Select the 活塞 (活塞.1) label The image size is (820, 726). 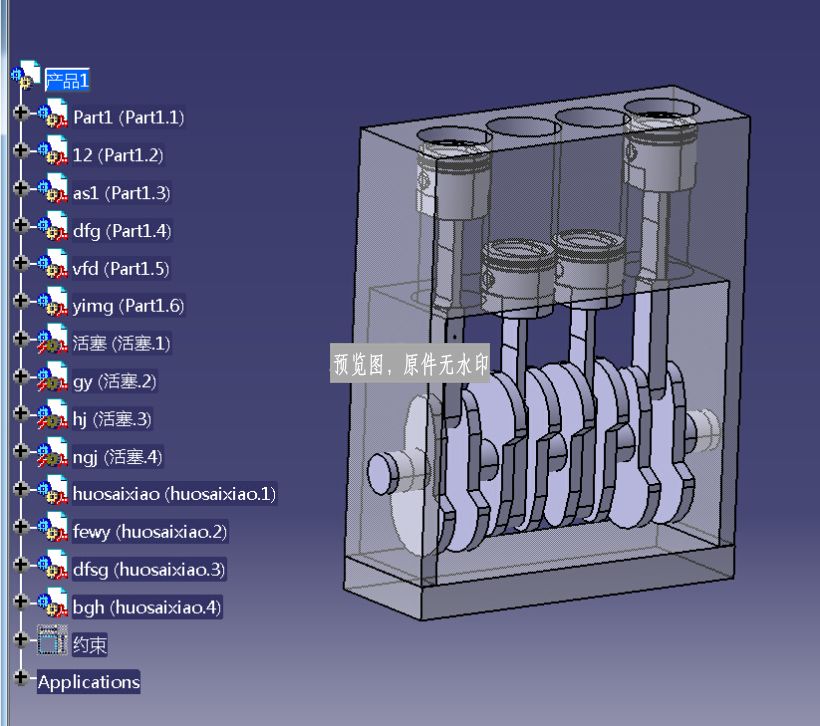tap(121, 344)
